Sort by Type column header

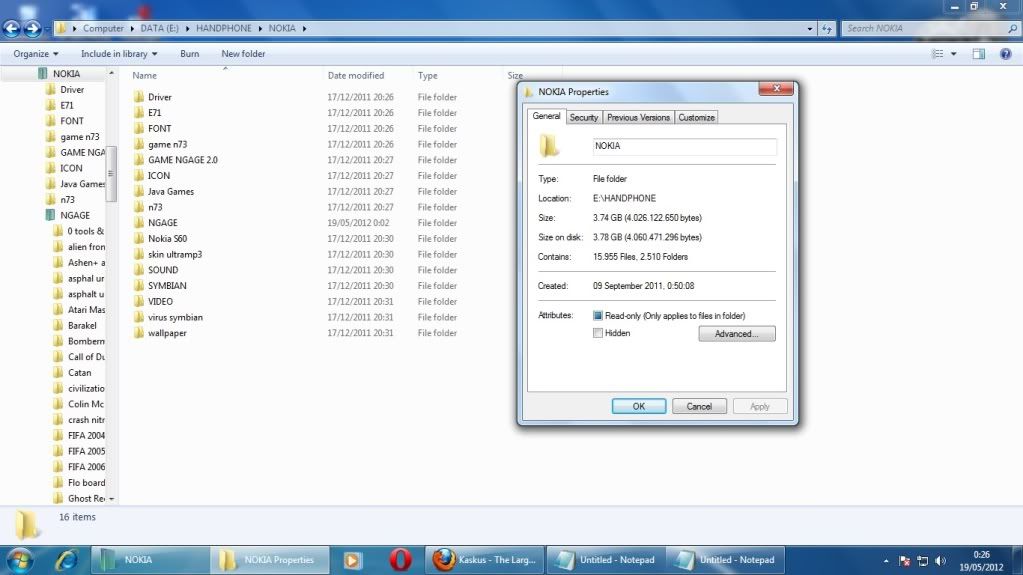(x=427, y=76)
